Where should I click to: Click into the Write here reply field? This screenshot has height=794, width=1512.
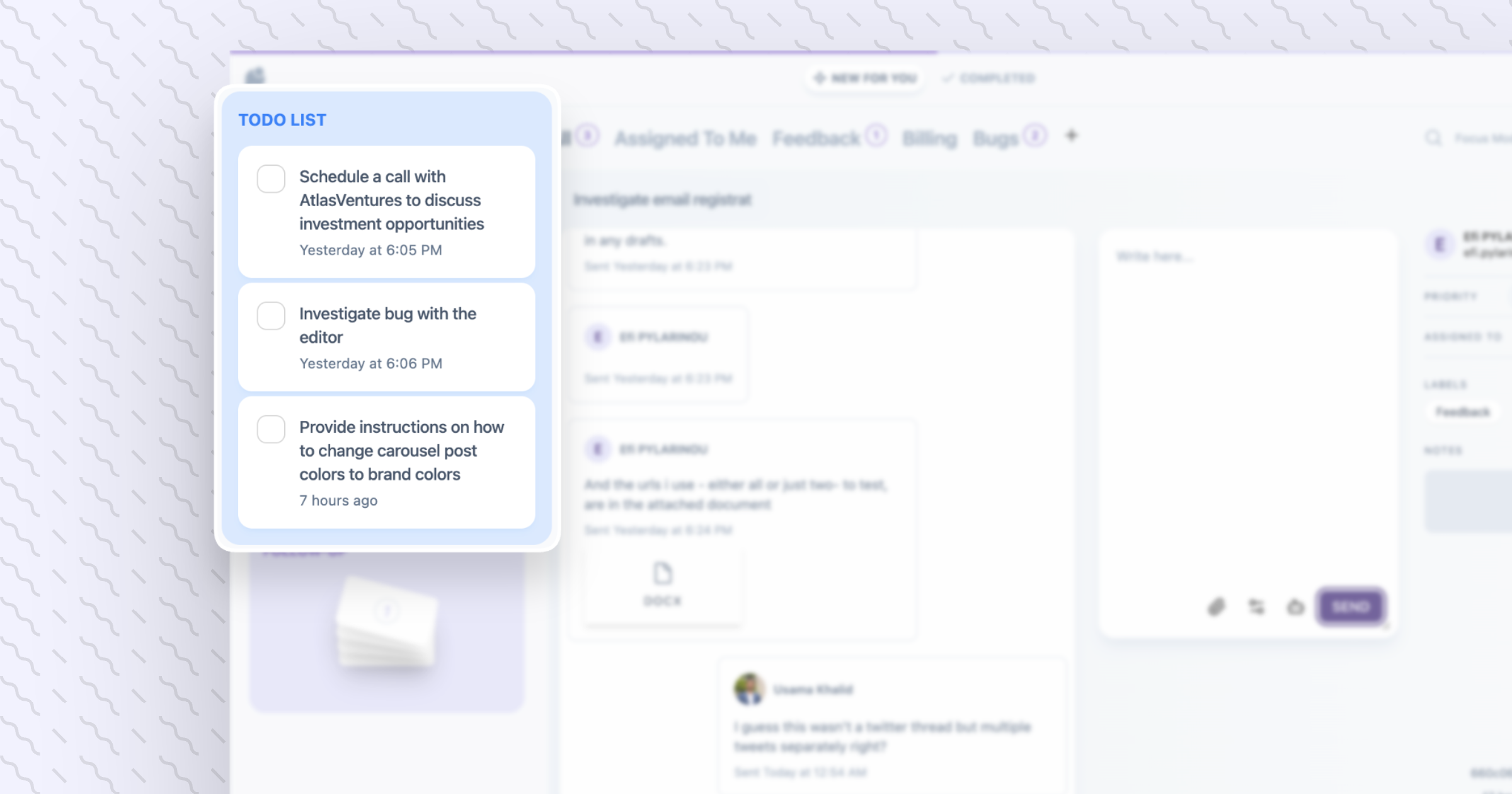tap(1247, 403)
